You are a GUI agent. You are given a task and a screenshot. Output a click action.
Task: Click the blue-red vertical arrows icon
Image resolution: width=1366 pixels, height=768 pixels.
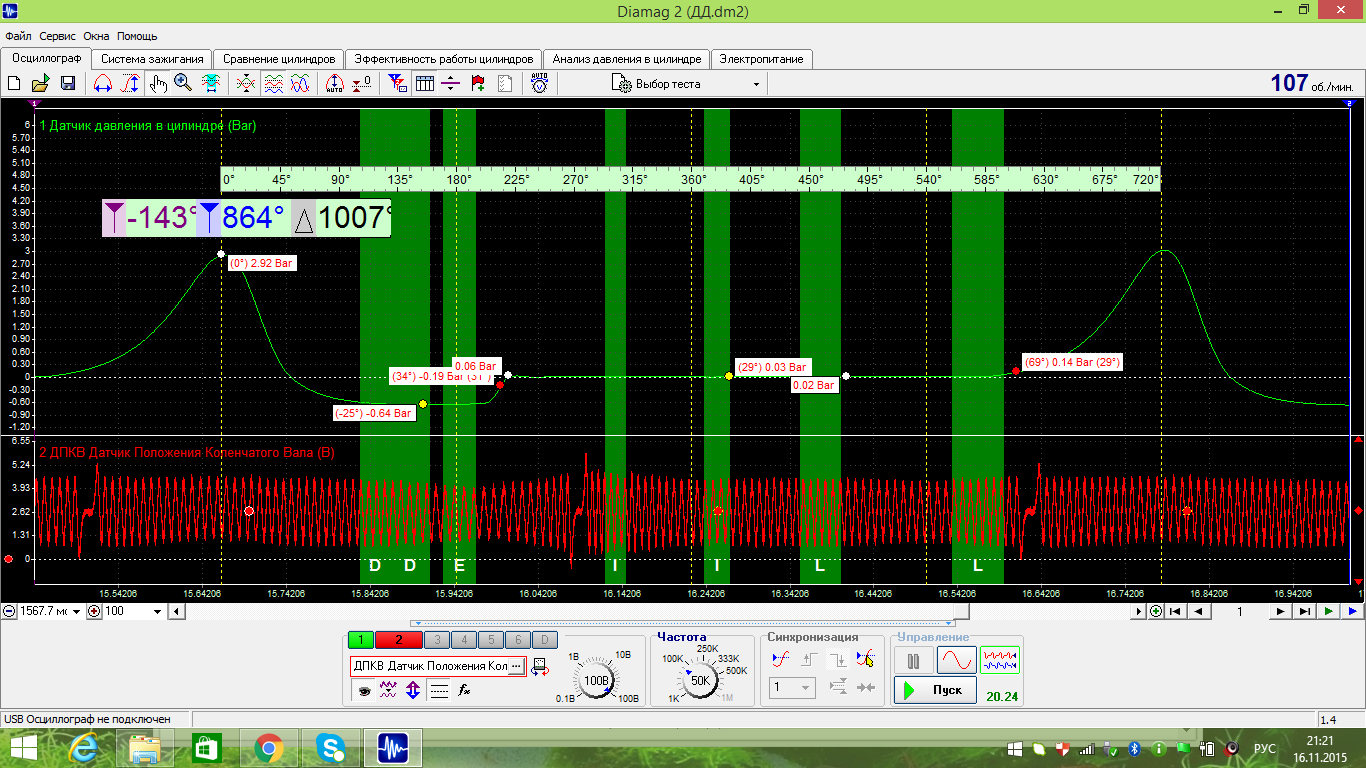tap(413, 690)
